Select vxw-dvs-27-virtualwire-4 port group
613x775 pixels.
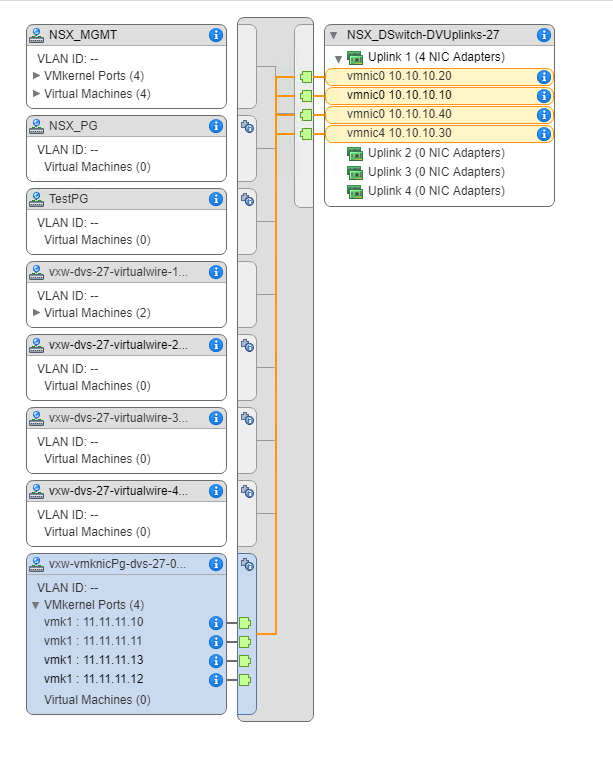(127, 491)
